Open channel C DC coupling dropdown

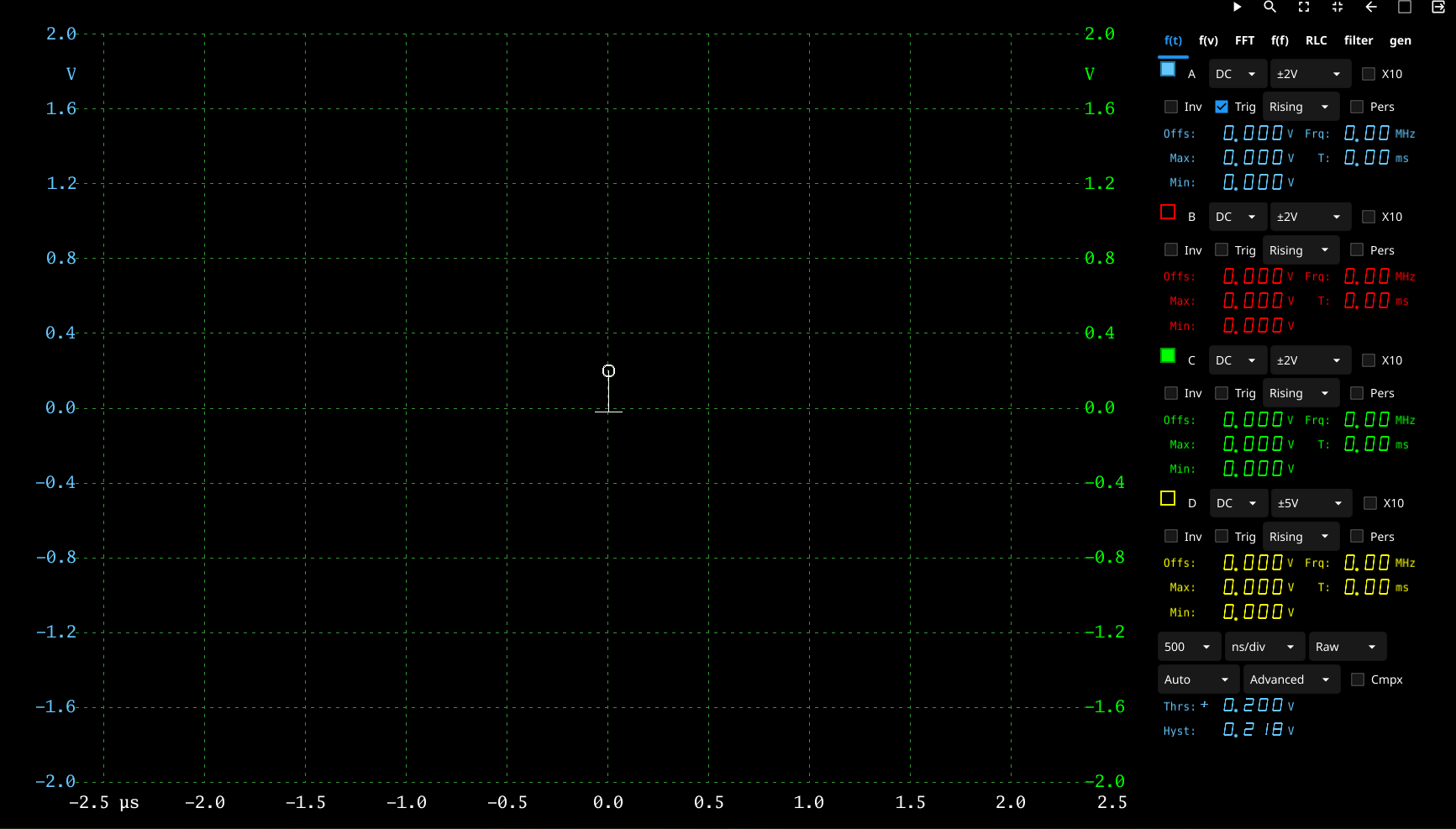tap(1237, 360)
